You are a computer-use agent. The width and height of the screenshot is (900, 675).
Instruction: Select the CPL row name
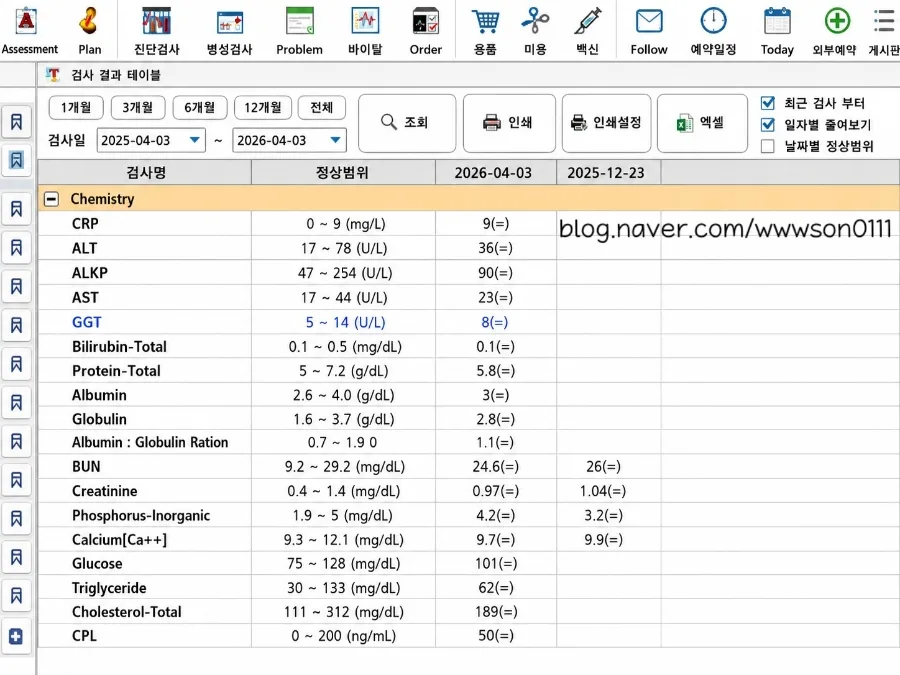(x=84, y=635)
